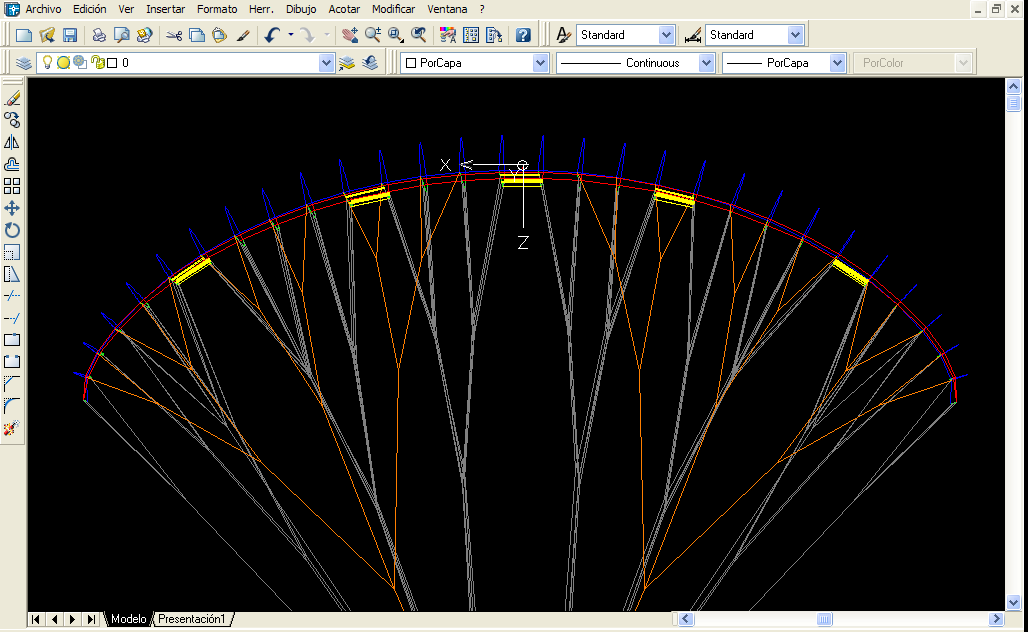Image resolution: width=1028 pixels, height=632 pixels.
Task: Click Make Object's Layer Current icon
Action: 347,63
